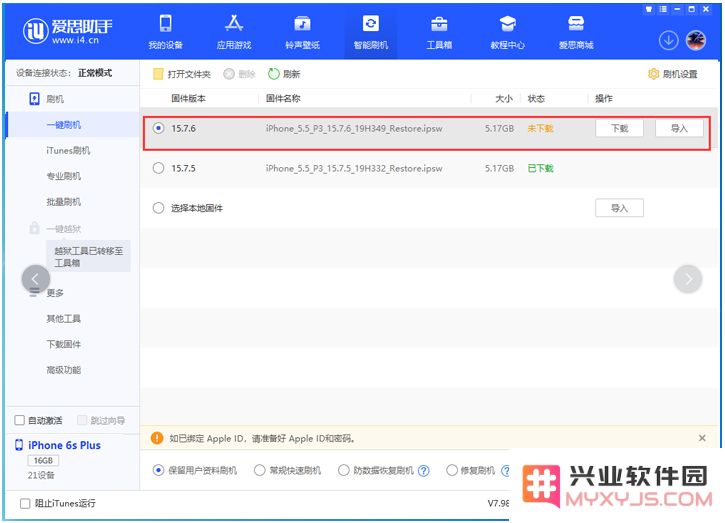
Task: Toggle 跳过向导 checkbox
Action: pyautogui.click(x=82, y=420)
